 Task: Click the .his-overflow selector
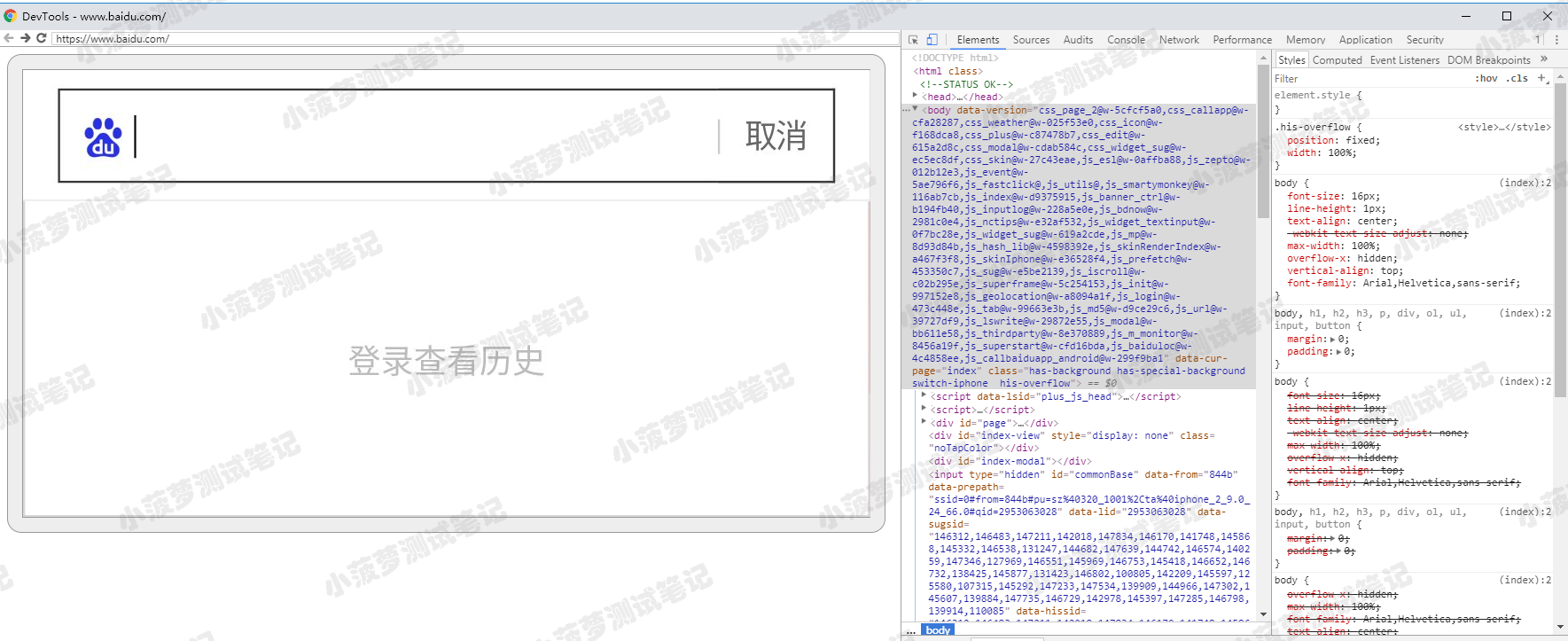point(1314,127)
